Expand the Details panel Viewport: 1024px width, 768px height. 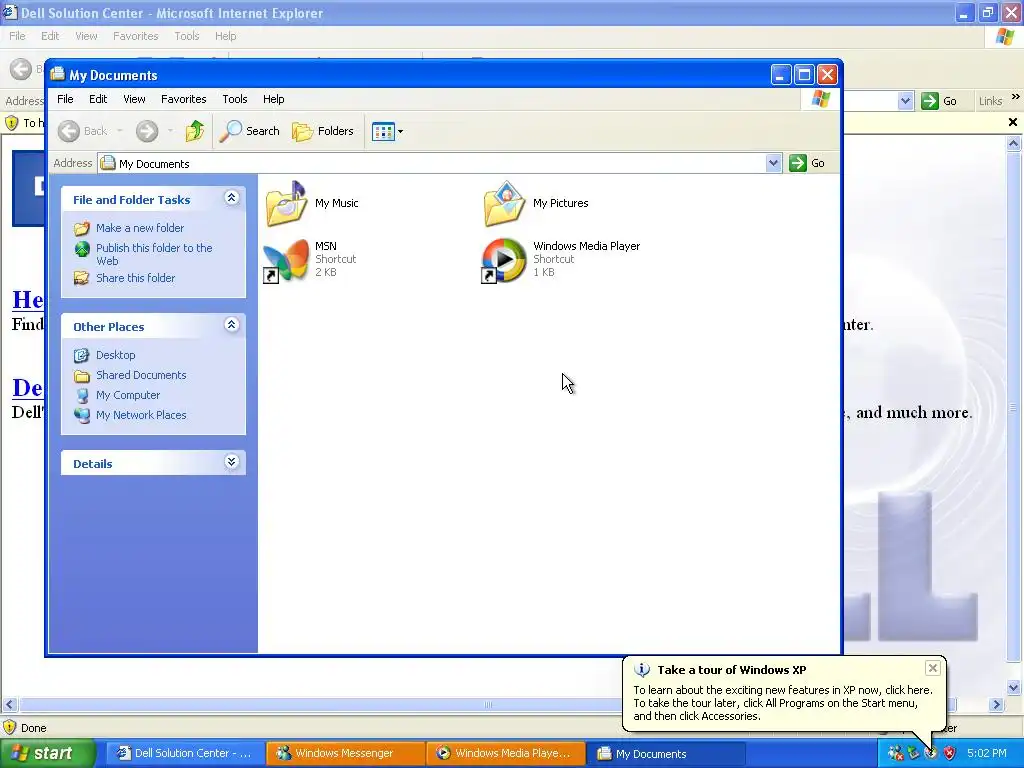(x=231, y=462)
